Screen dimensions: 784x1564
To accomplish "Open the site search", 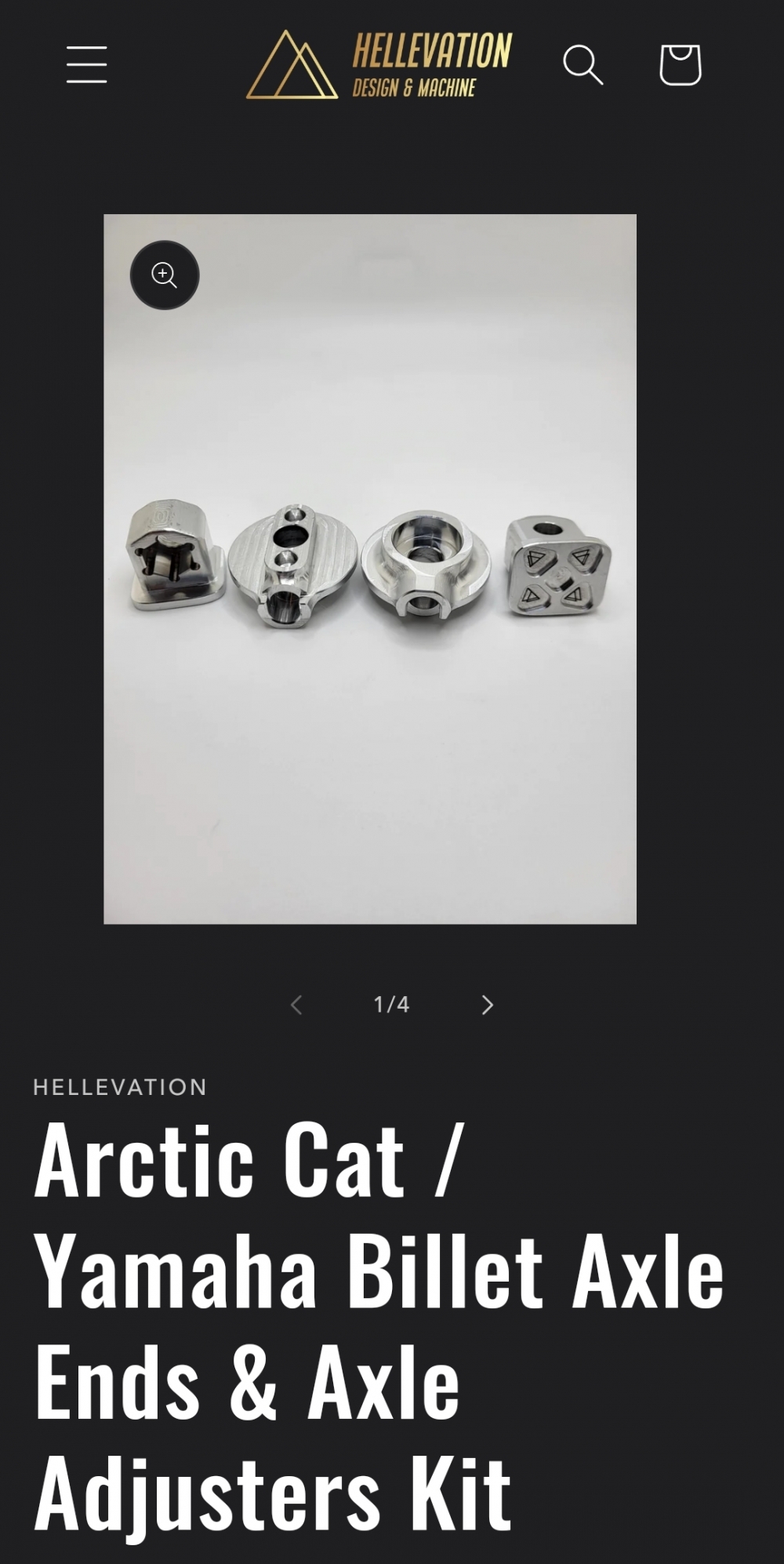I will (x=583, y=64).
